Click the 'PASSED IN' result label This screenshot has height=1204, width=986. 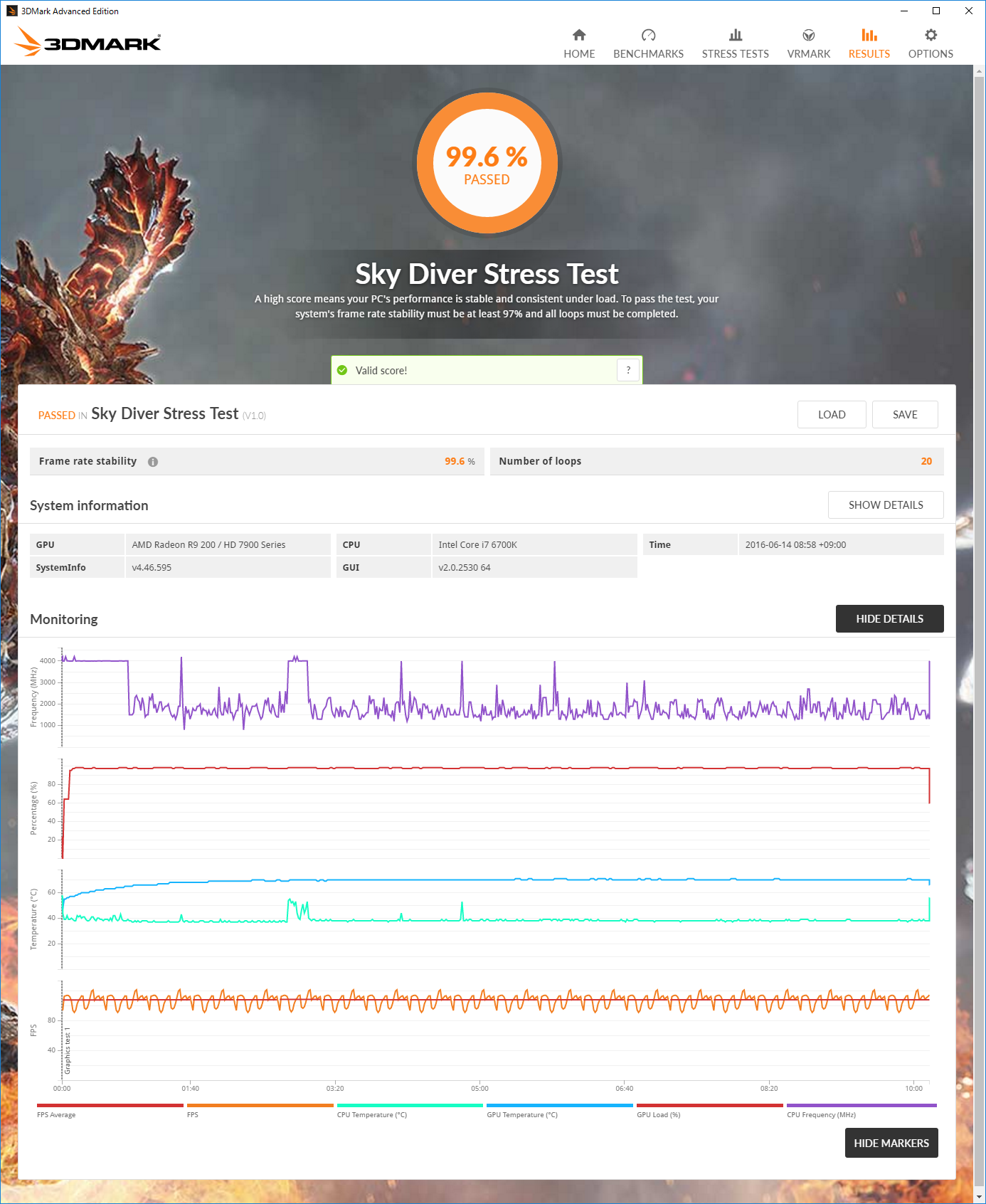[63, 416]
